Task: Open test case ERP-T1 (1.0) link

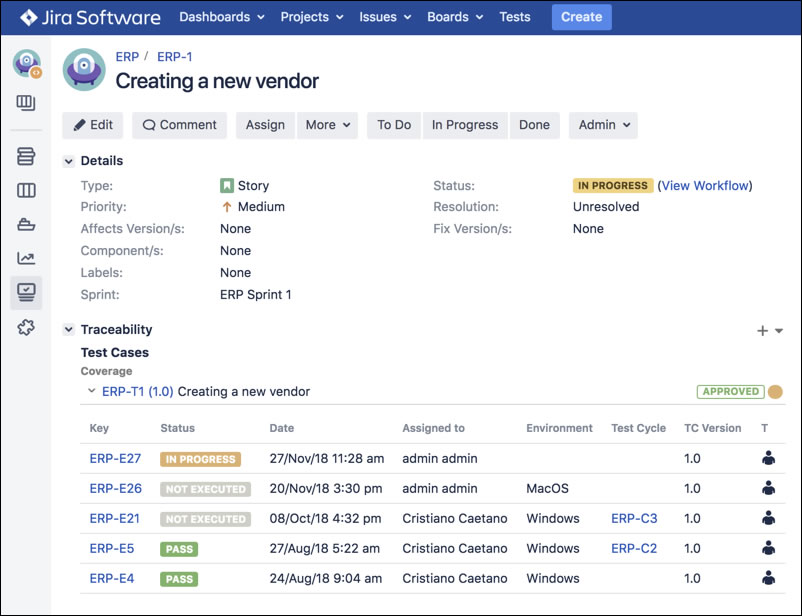Action: [x=138, y=392]
